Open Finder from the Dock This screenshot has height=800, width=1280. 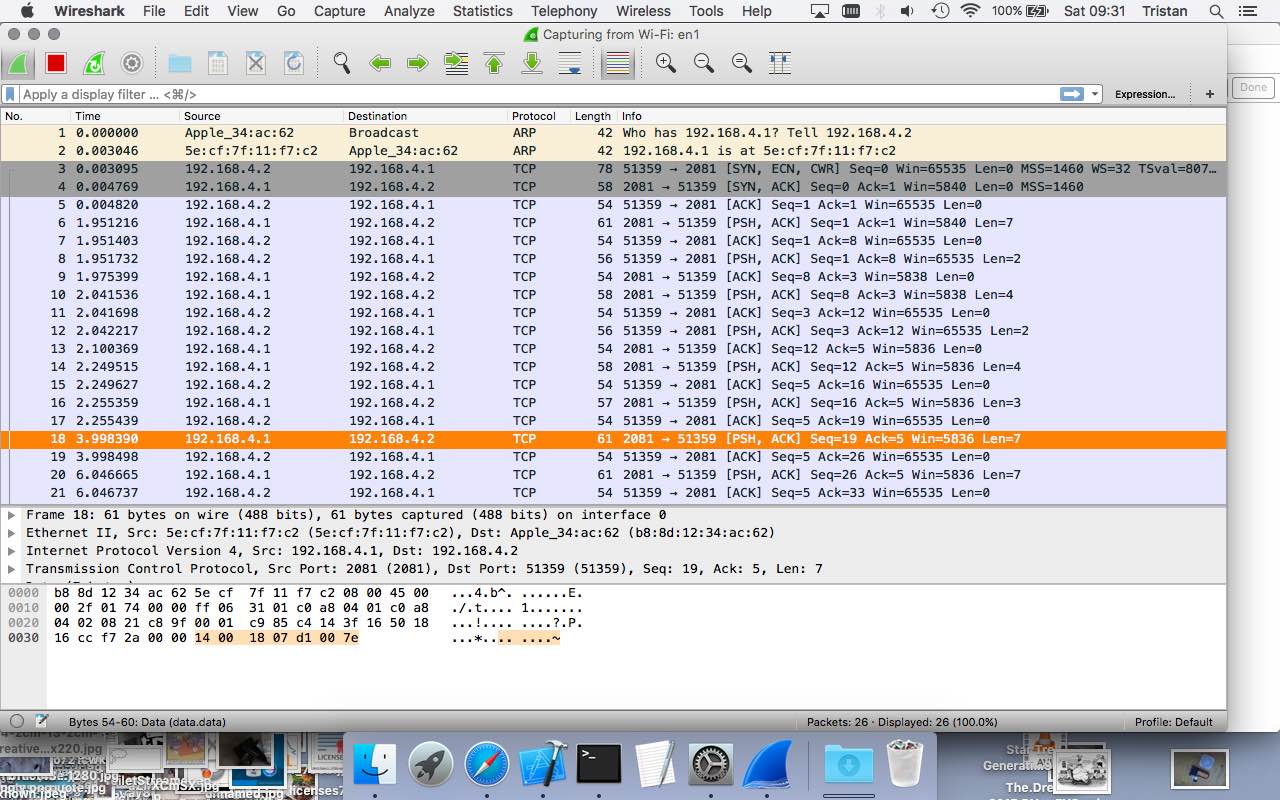tap(377, 766)
